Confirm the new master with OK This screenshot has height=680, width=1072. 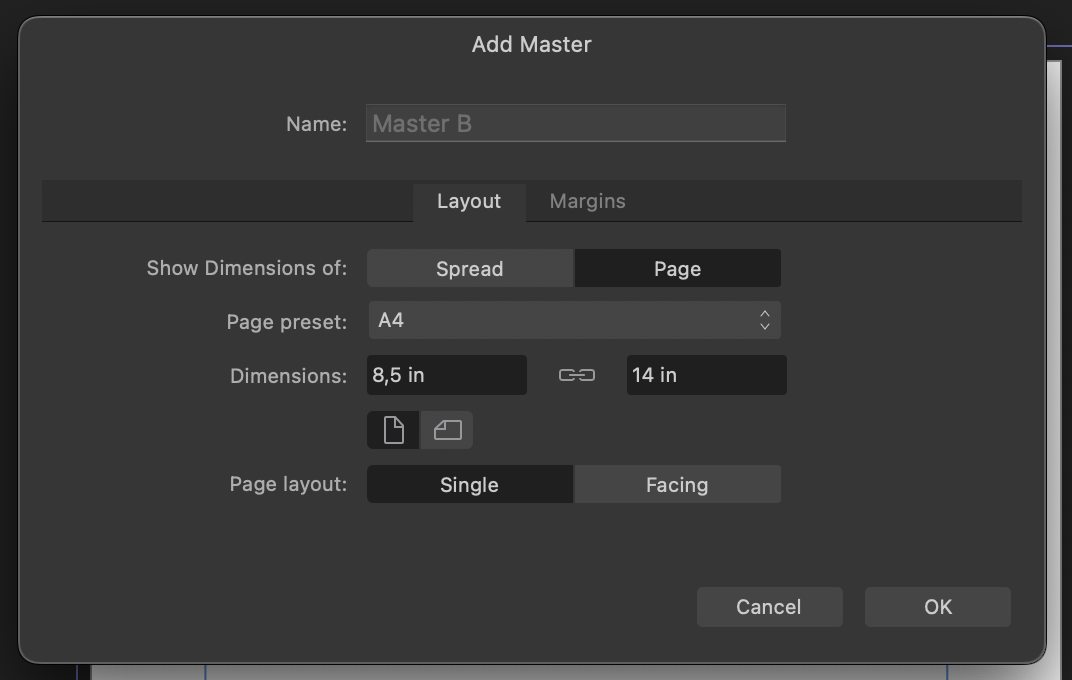(x=937, y=607)
